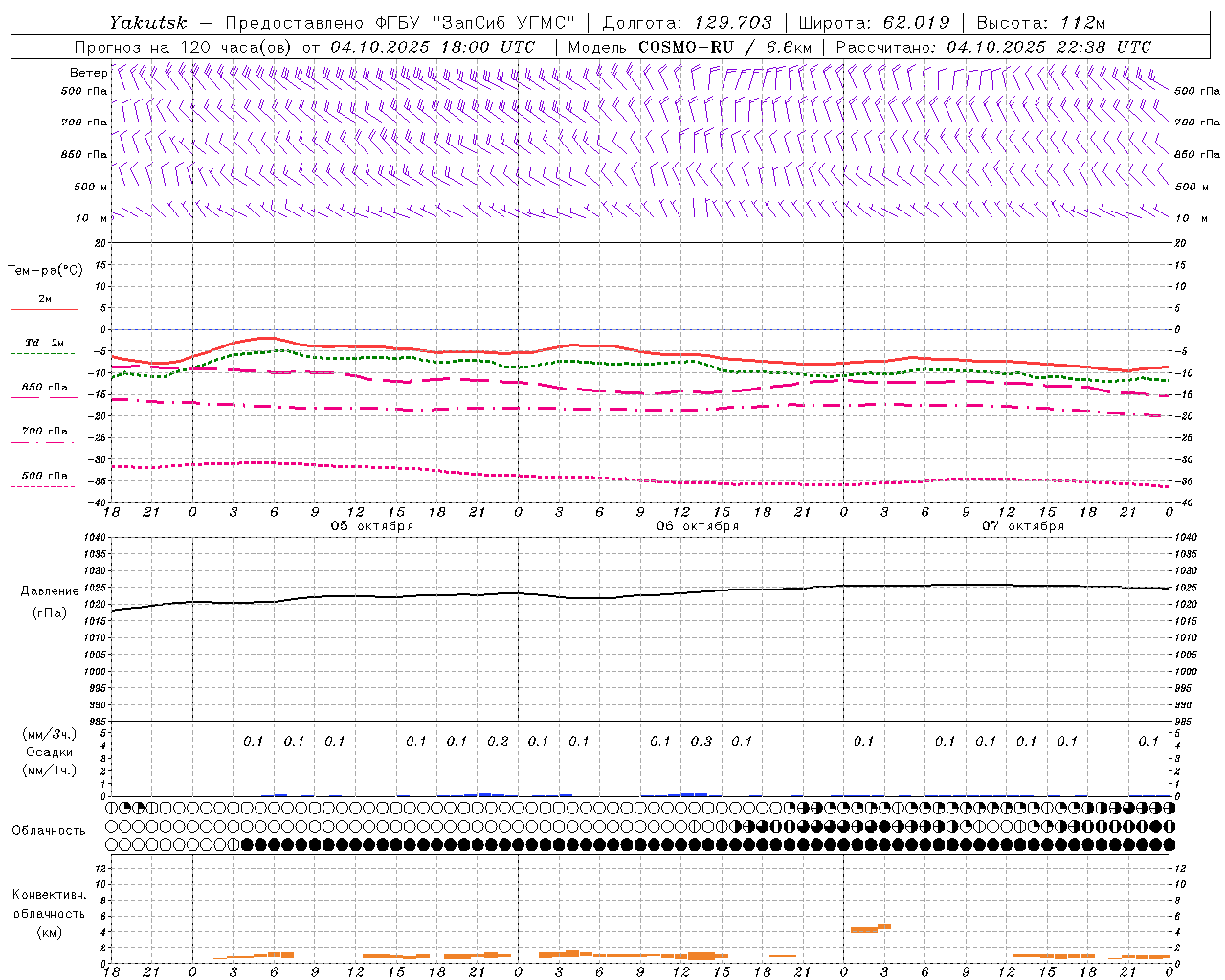Image resolution: width=1225 pixels, height=980 pixels.
Task: Click the 2м temperature legend line sample
Action: tap(44, 309)
